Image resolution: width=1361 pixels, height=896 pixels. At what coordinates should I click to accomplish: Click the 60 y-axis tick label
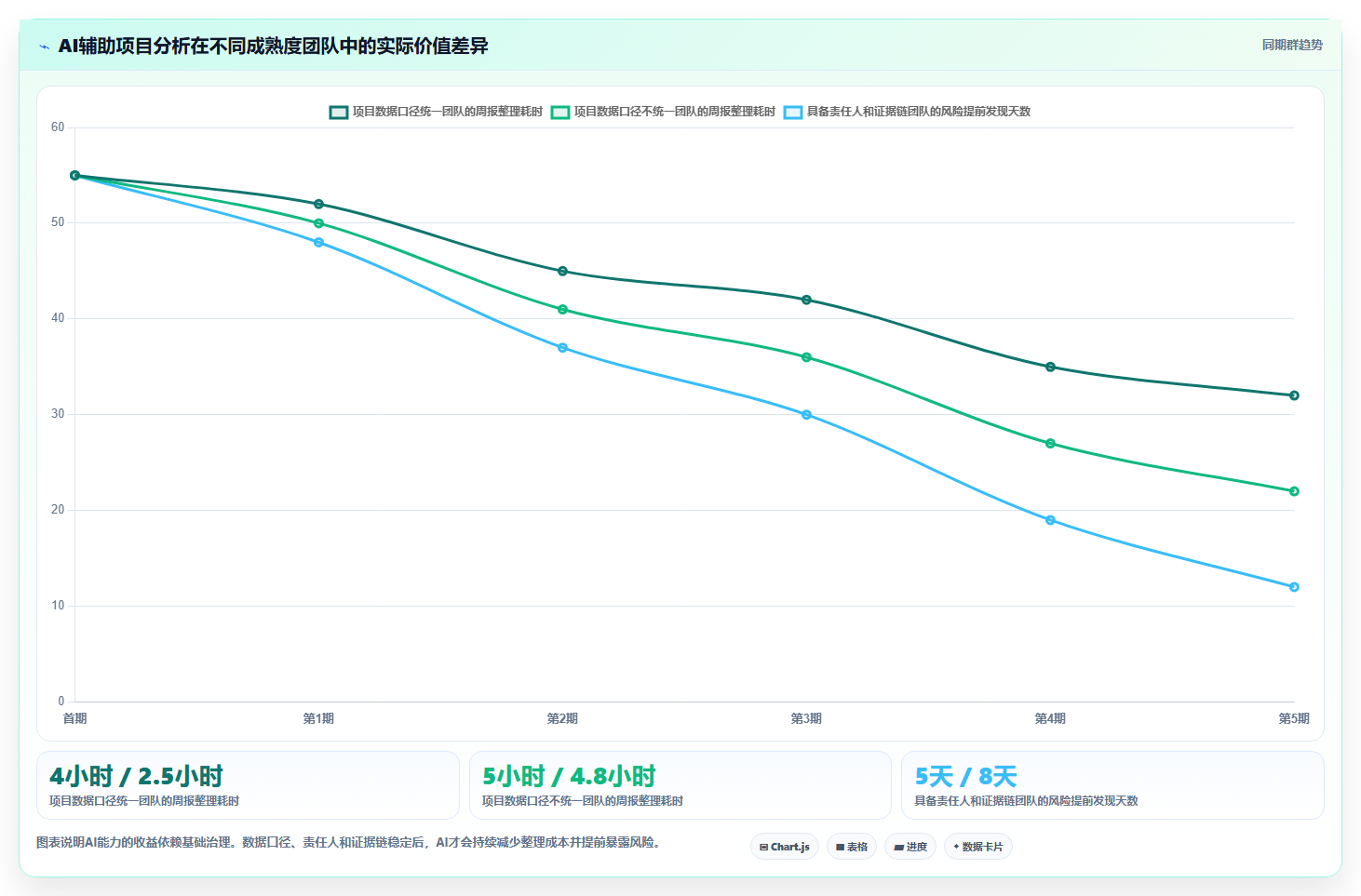pyautogui.click(x=58, y=127)
